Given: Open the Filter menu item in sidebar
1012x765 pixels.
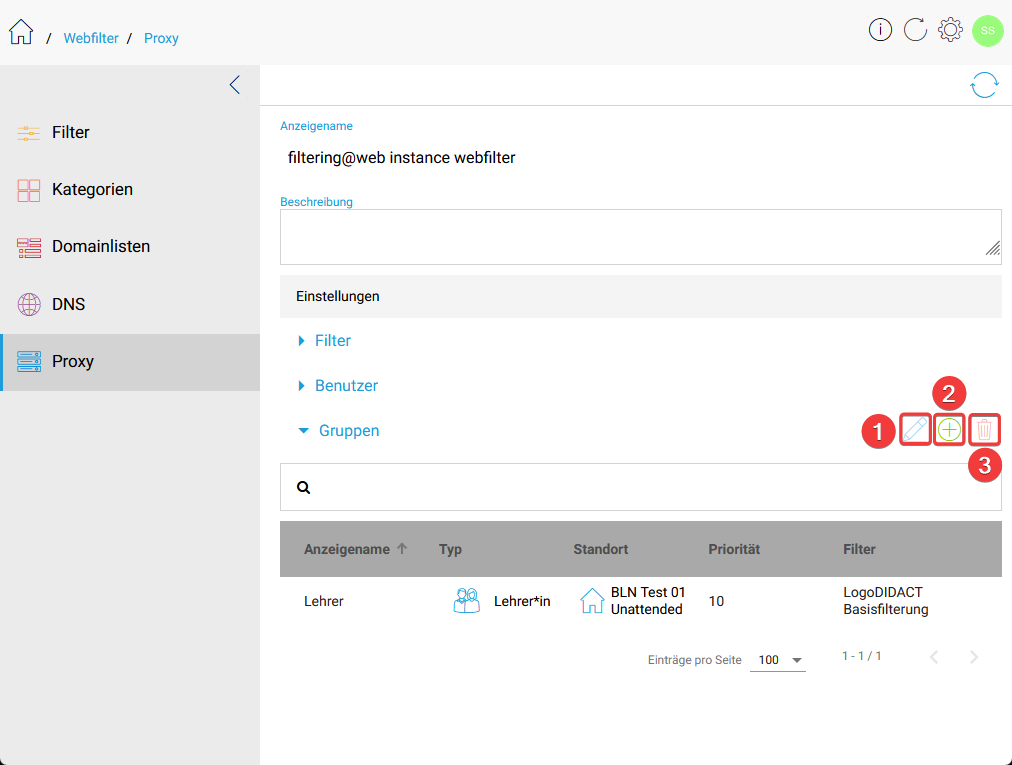Looking at the screenshot, I should click(x=130, y=132).
